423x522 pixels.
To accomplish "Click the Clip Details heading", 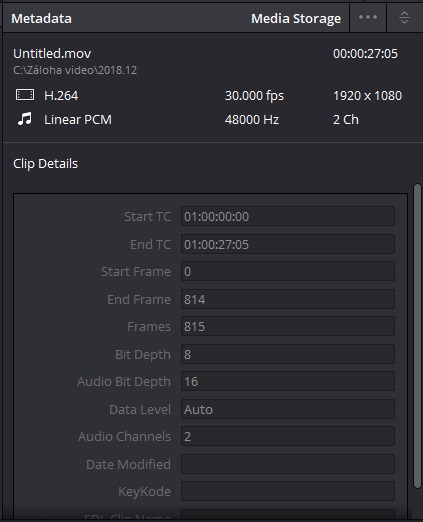I will [x=46, y=164].
